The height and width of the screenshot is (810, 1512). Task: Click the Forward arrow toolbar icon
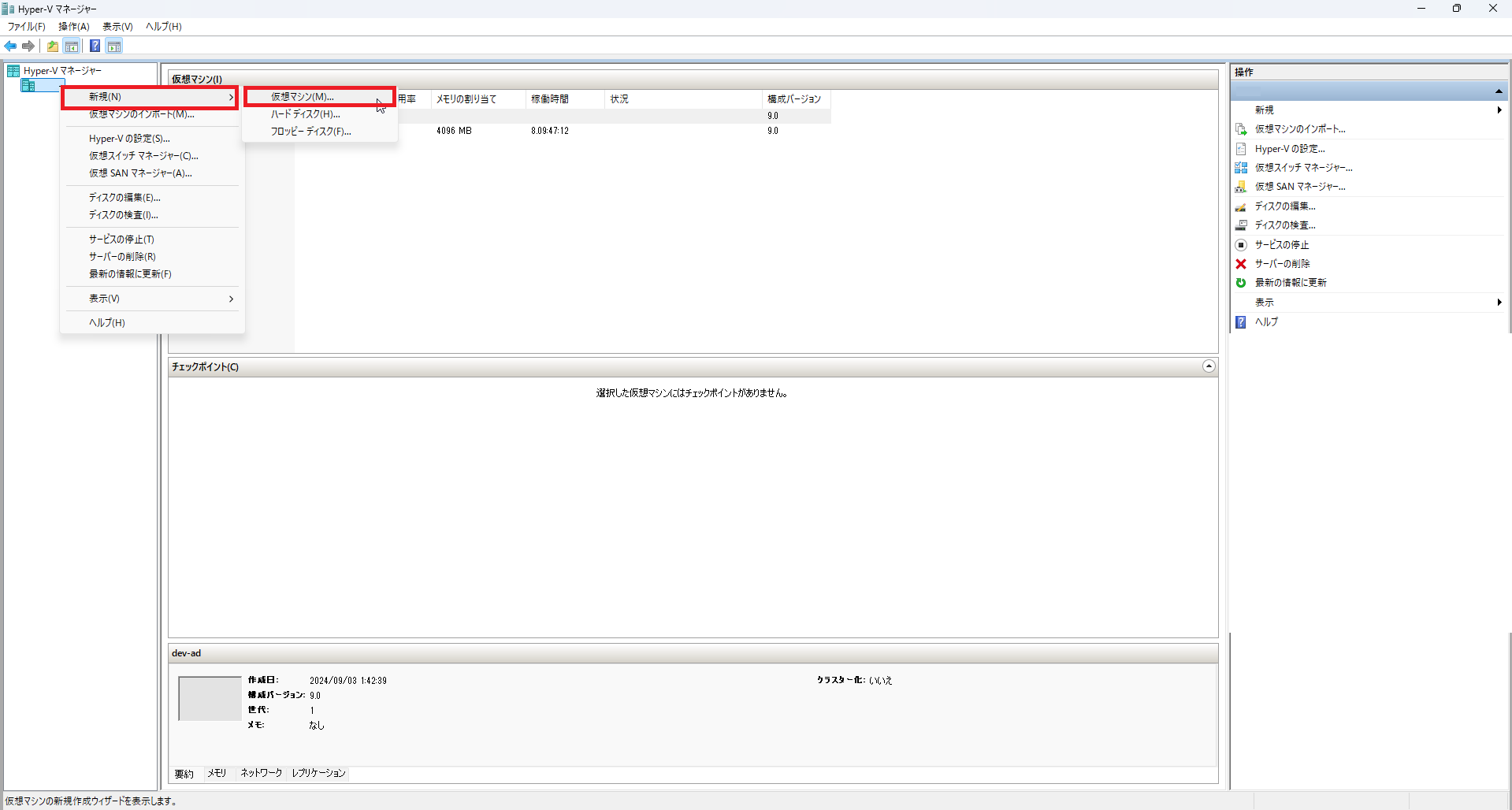28,46
